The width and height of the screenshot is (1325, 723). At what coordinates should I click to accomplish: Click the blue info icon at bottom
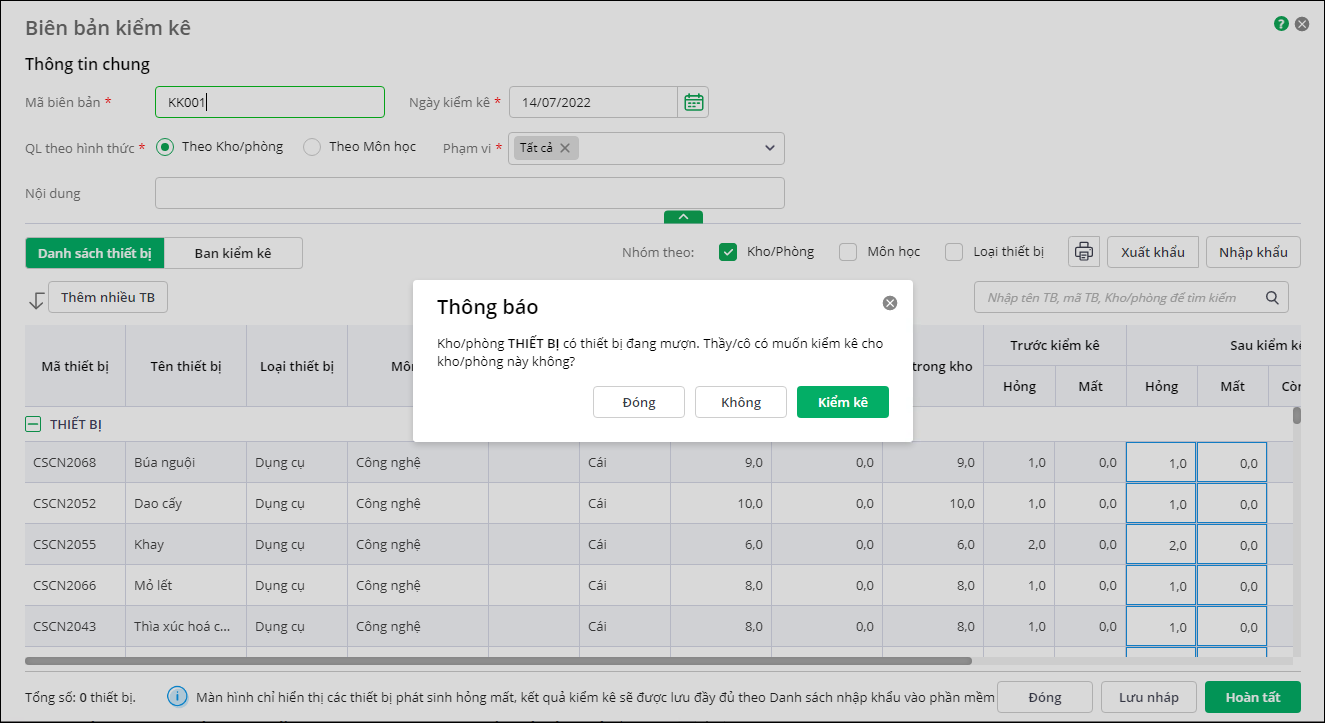tap(176, 696)
